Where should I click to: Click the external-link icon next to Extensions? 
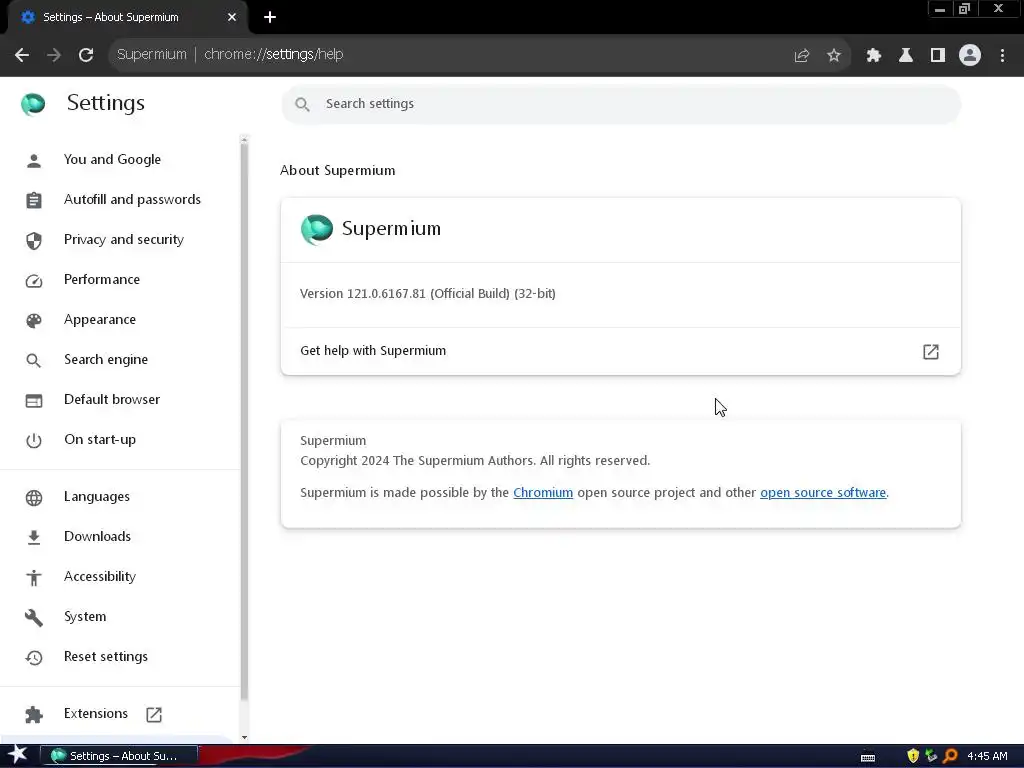[x=154, y=714]
